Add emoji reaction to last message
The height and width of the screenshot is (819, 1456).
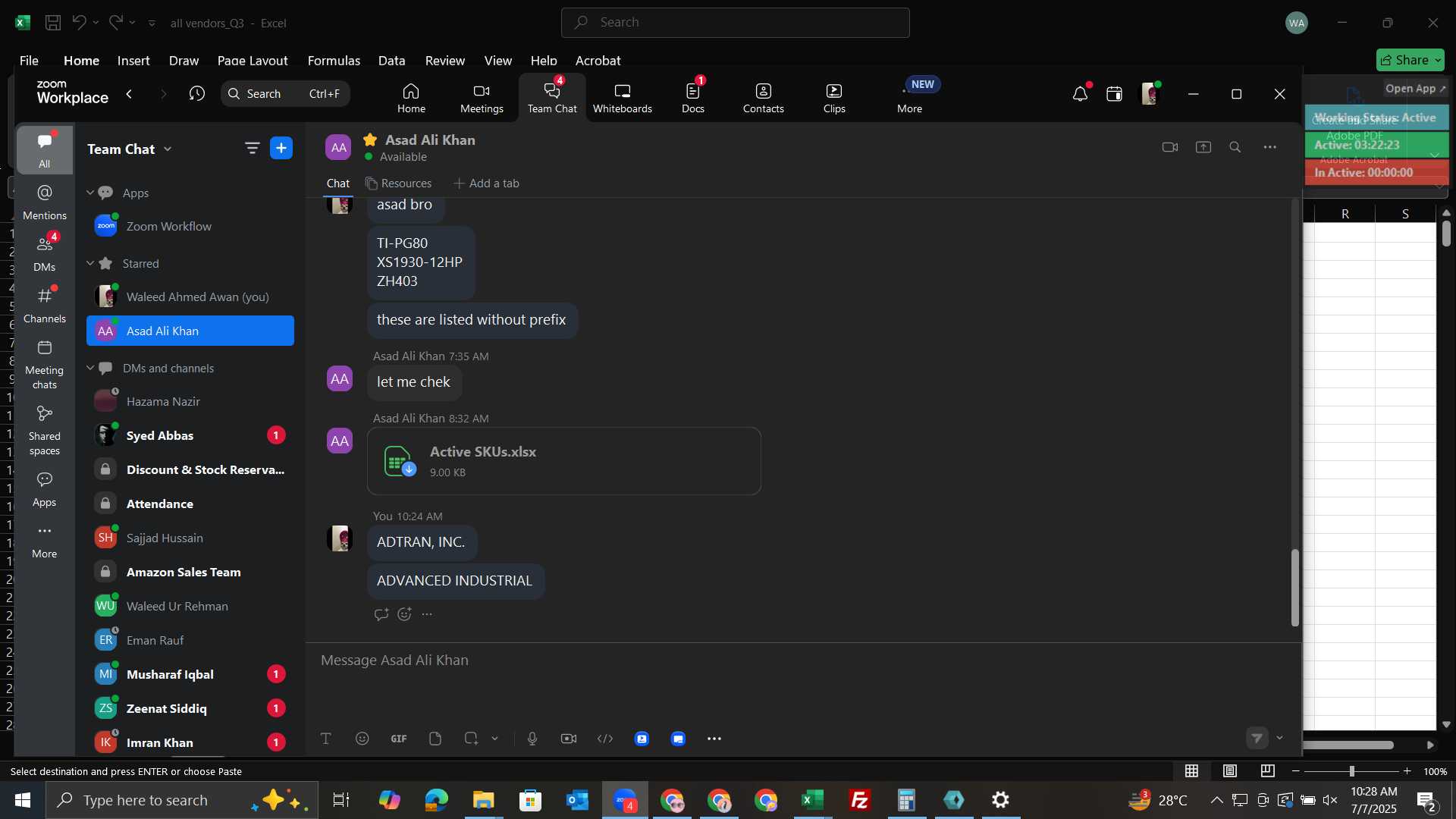404,614
